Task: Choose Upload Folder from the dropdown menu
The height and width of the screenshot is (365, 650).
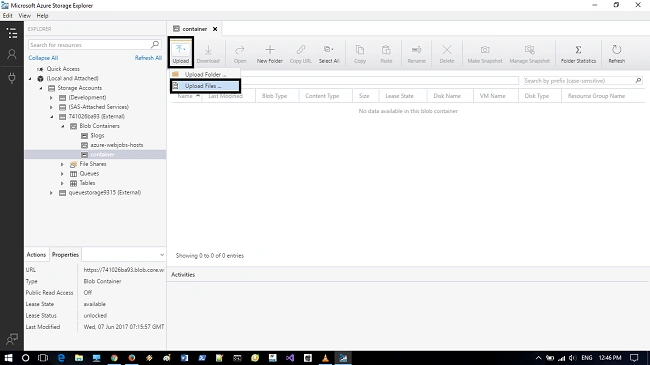Action: click(x=205, y=74)
